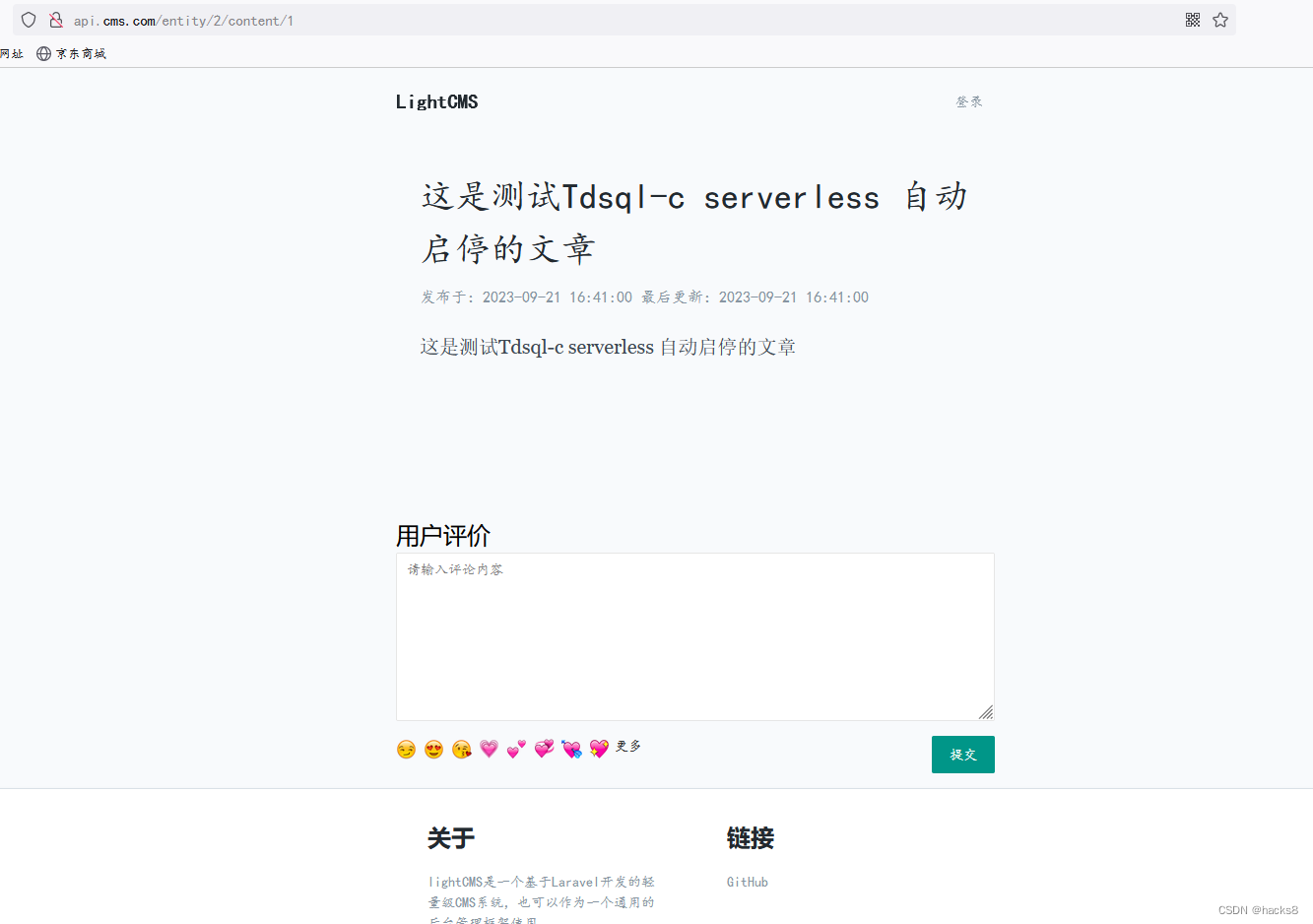Click the 关于 footer heading

[451, 838]
